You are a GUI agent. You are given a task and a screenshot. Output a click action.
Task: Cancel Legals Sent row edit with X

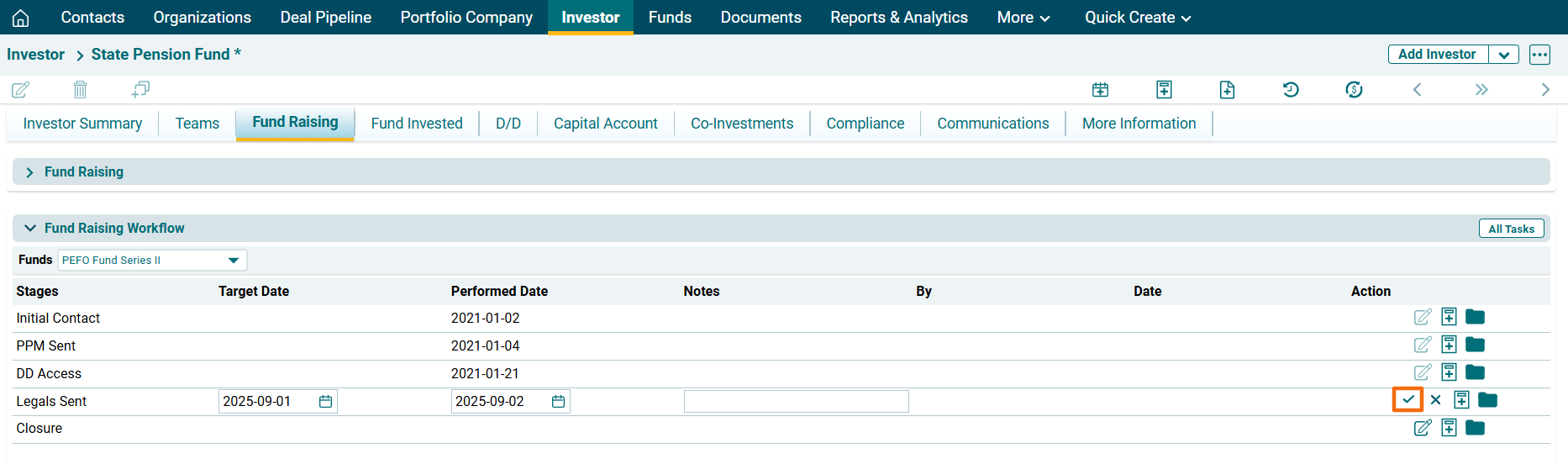coord(1435,400)
